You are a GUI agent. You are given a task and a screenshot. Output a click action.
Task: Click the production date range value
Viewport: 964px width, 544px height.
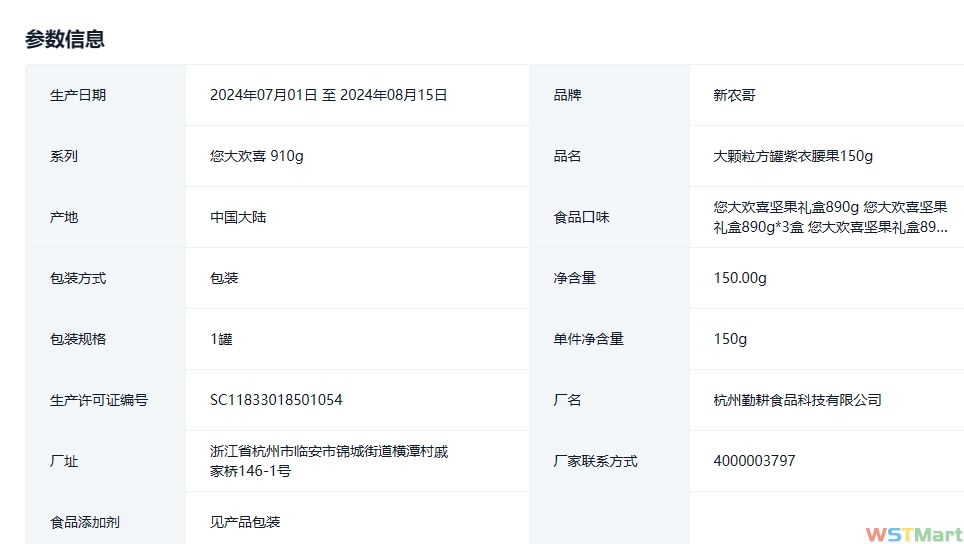point(328,95)
